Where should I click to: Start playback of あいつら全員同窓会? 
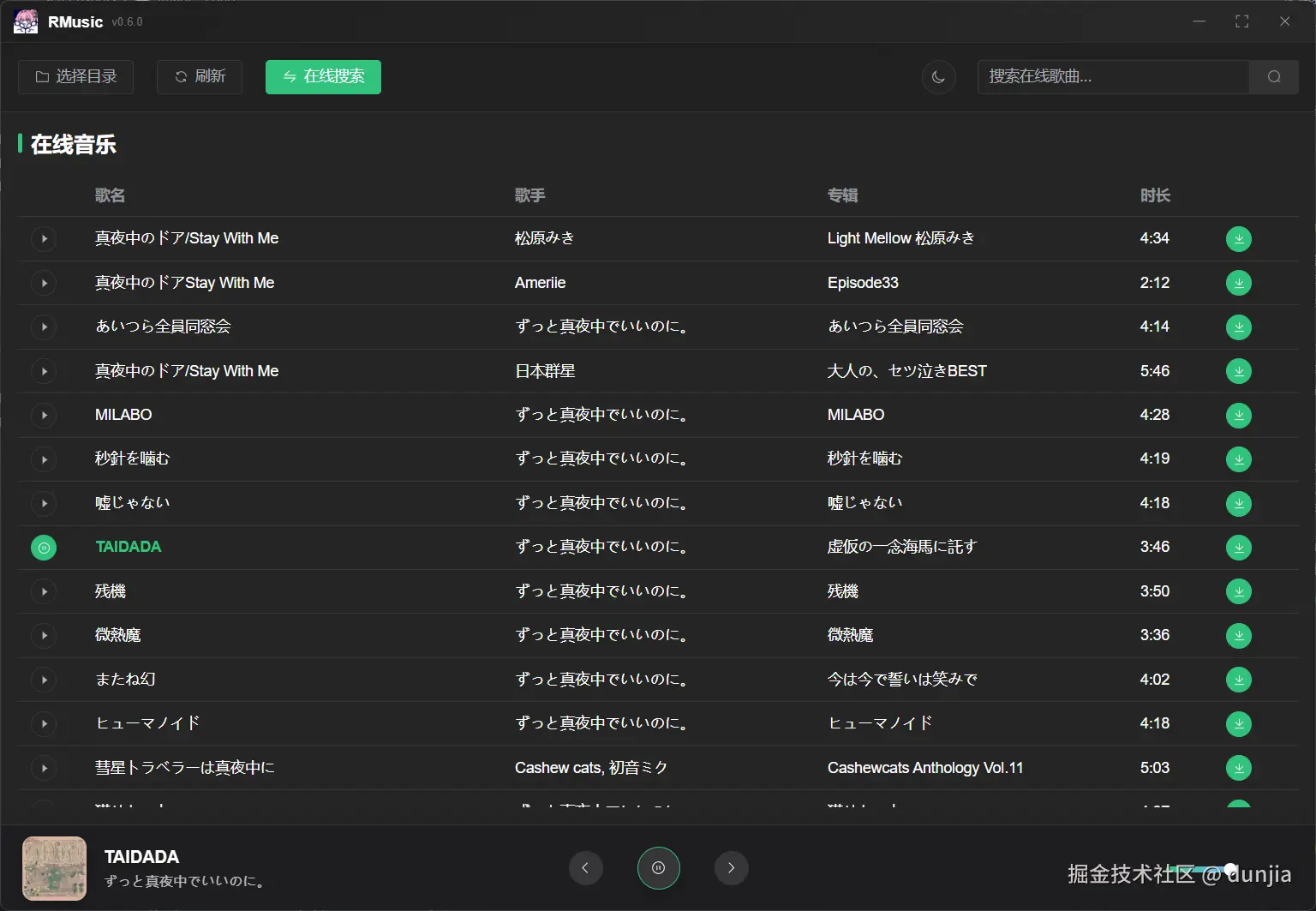pyautogui.click(x=44, y=327)
